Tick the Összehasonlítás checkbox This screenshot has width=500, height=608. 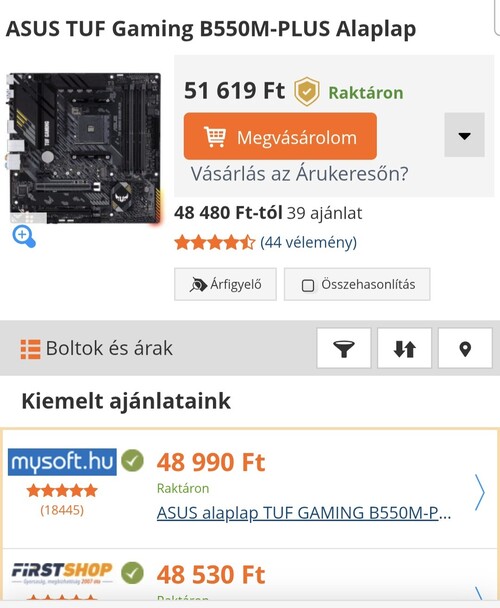tap(308, 285)
